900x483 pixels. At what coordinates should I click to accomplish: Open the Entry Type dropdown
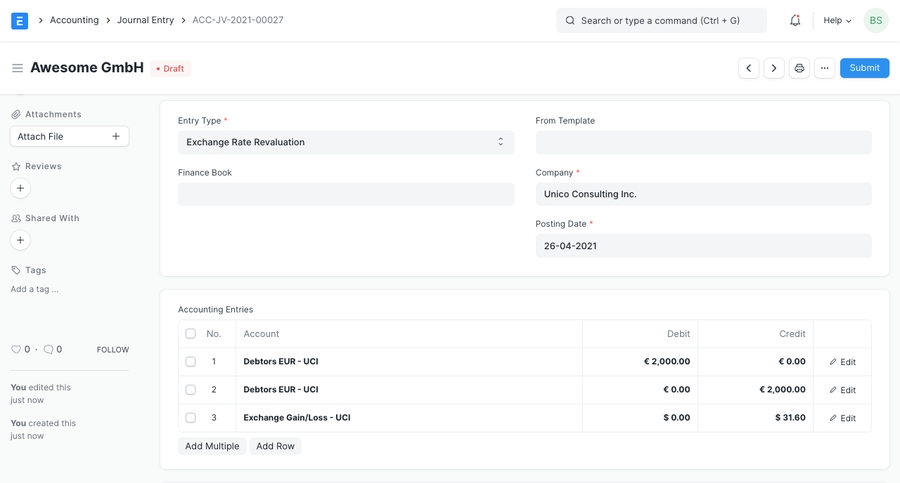point(346,142)
